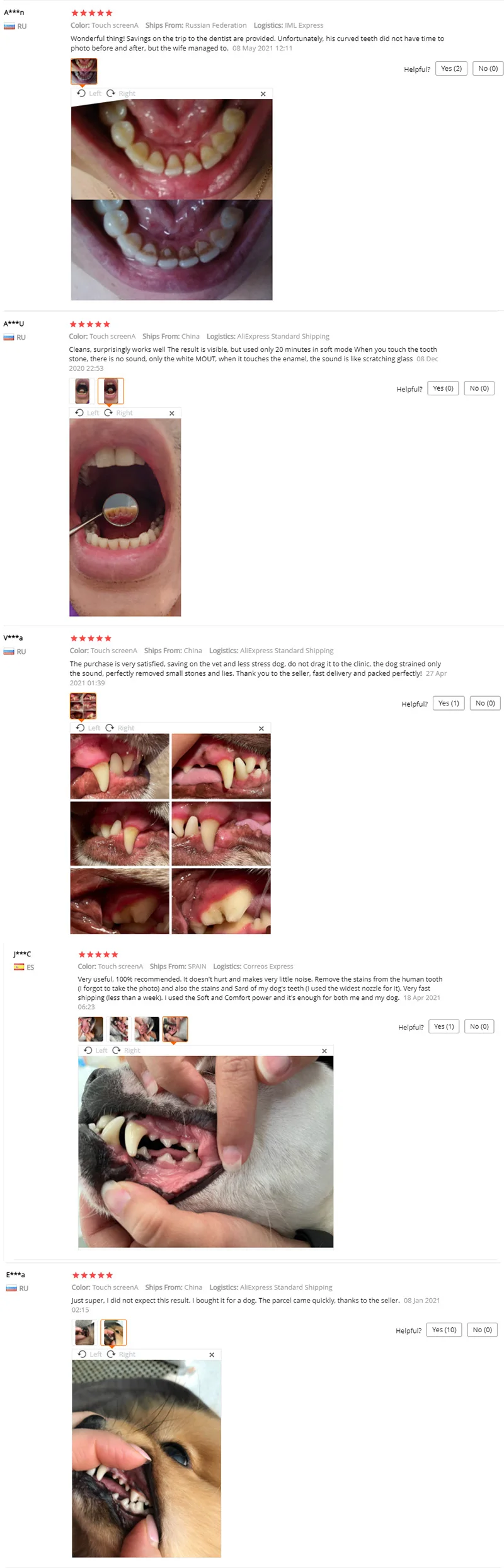504x1568 pixels.
Task: Rotate J***C's dog photo right
Action: pyautogui.click(x=126, y=1050)
